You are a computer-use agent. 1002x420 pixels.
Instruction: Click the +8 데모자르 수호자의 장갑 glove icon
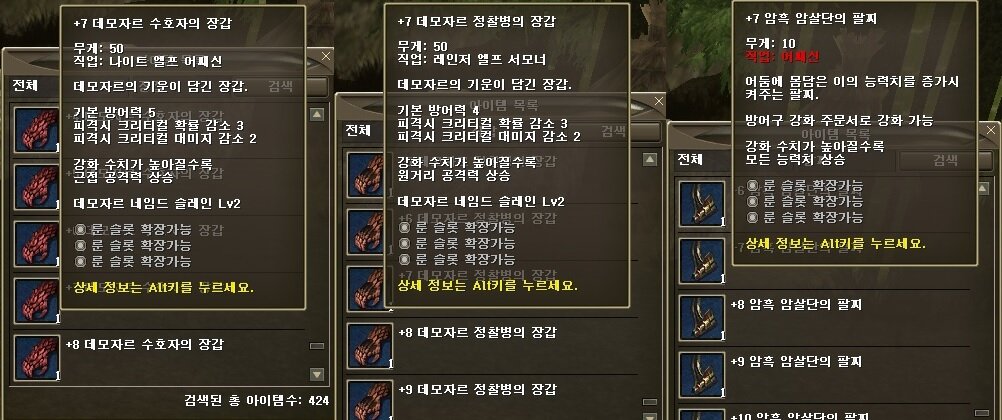click(x=37, y=358)
